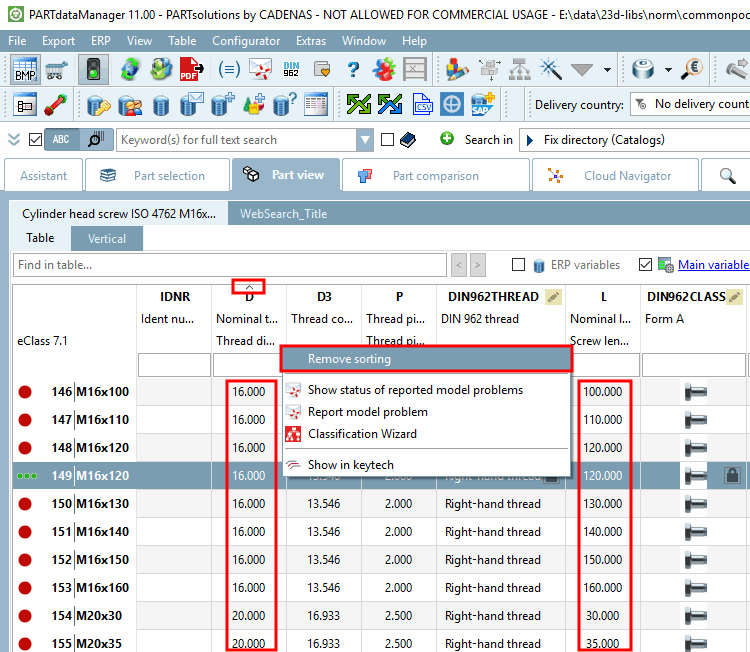Image resolution: width=750 pixels, height=652 pixels.
Task: Click the magnifier with euro price icon
Action: point(692,69)
